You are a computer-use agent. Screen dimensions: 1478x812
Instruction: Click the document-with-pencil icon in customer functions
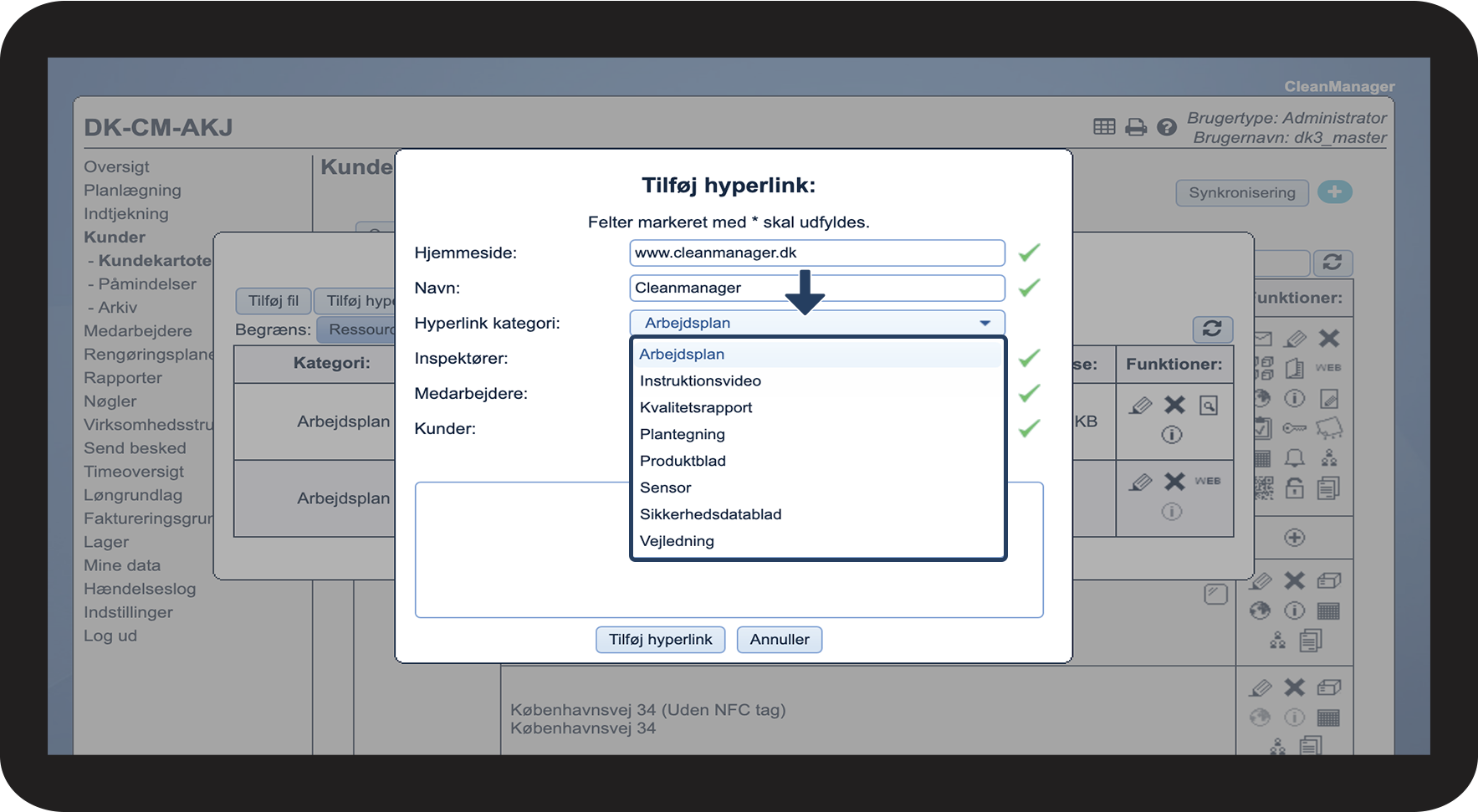(1329, 399)
